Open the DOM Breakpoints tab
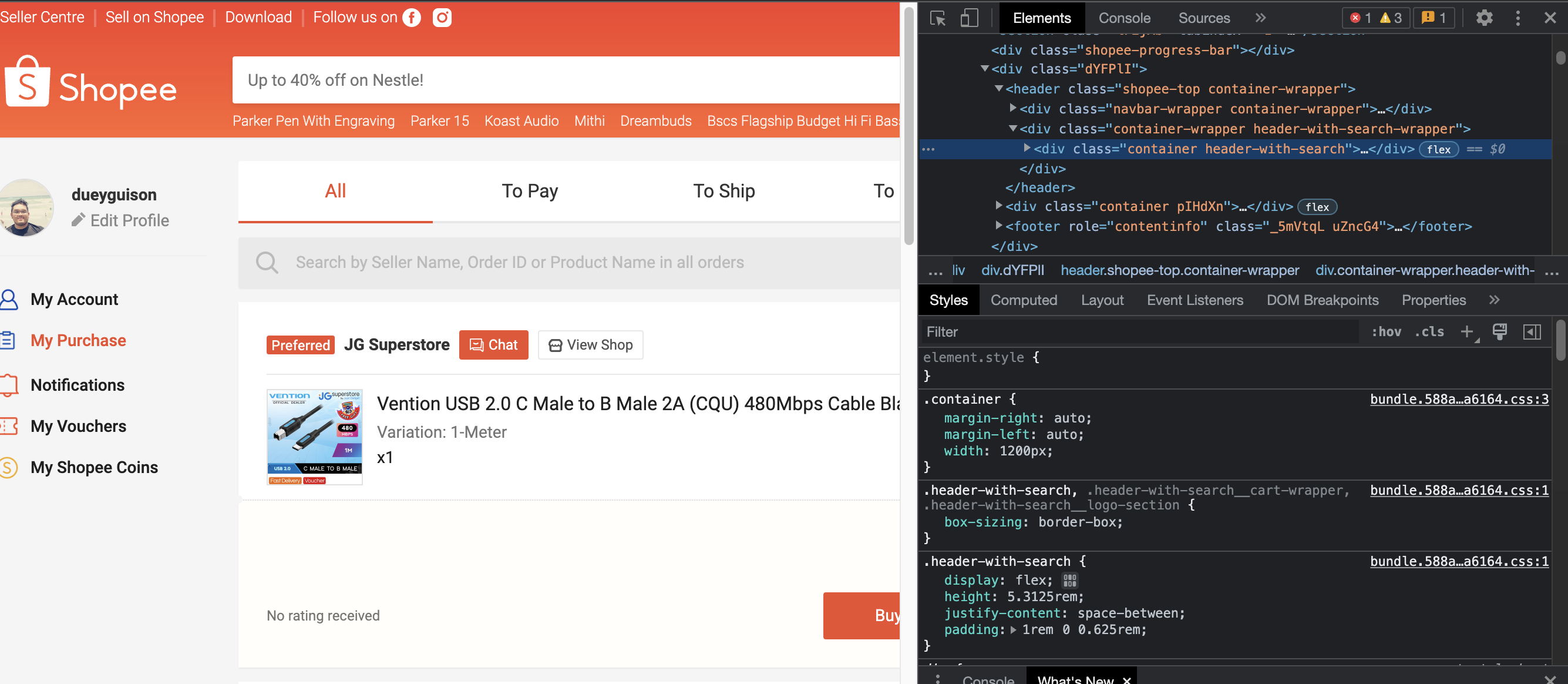Image resolution: width=1568 pixels, height=684 pixels. tap(1322, 300)
